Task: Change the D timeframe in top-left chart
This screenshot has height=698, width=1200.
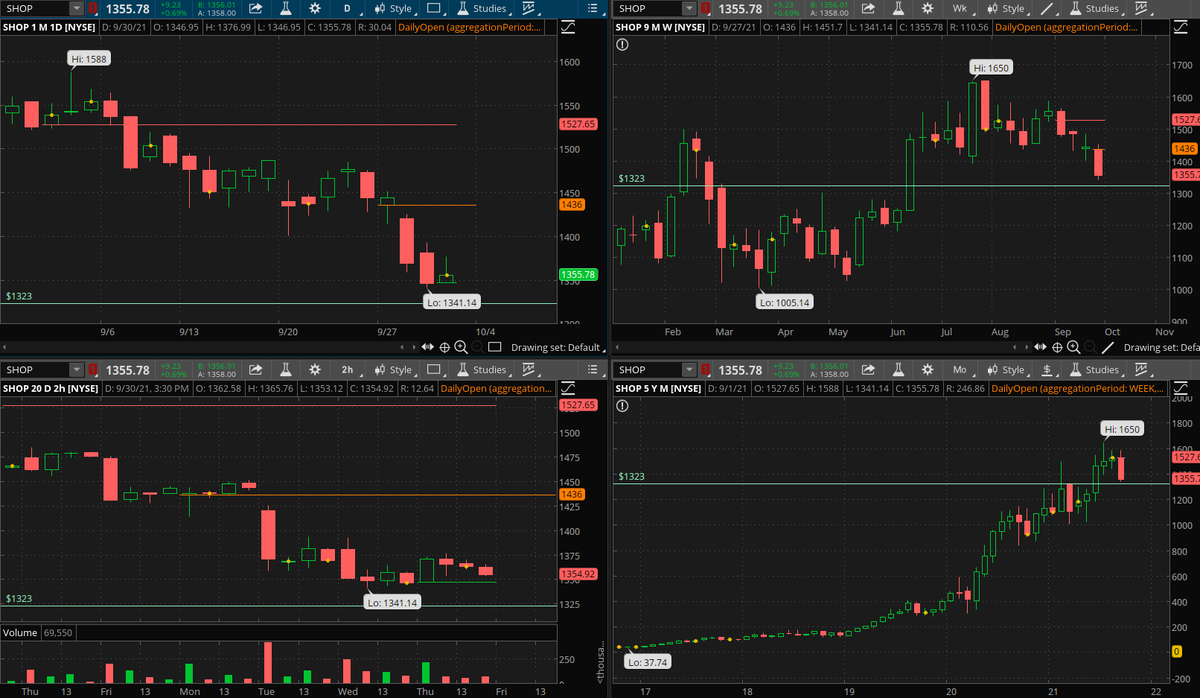Action: tap(347, 8)
